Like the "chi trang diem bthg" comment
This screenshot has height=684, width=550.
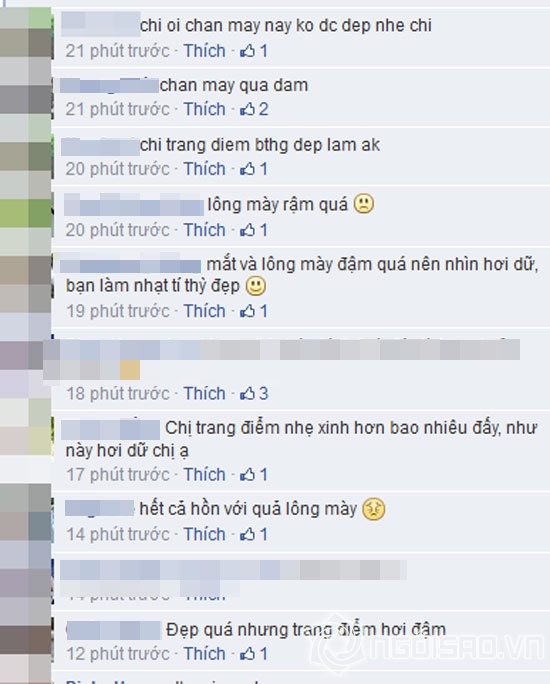click(204, 169)
